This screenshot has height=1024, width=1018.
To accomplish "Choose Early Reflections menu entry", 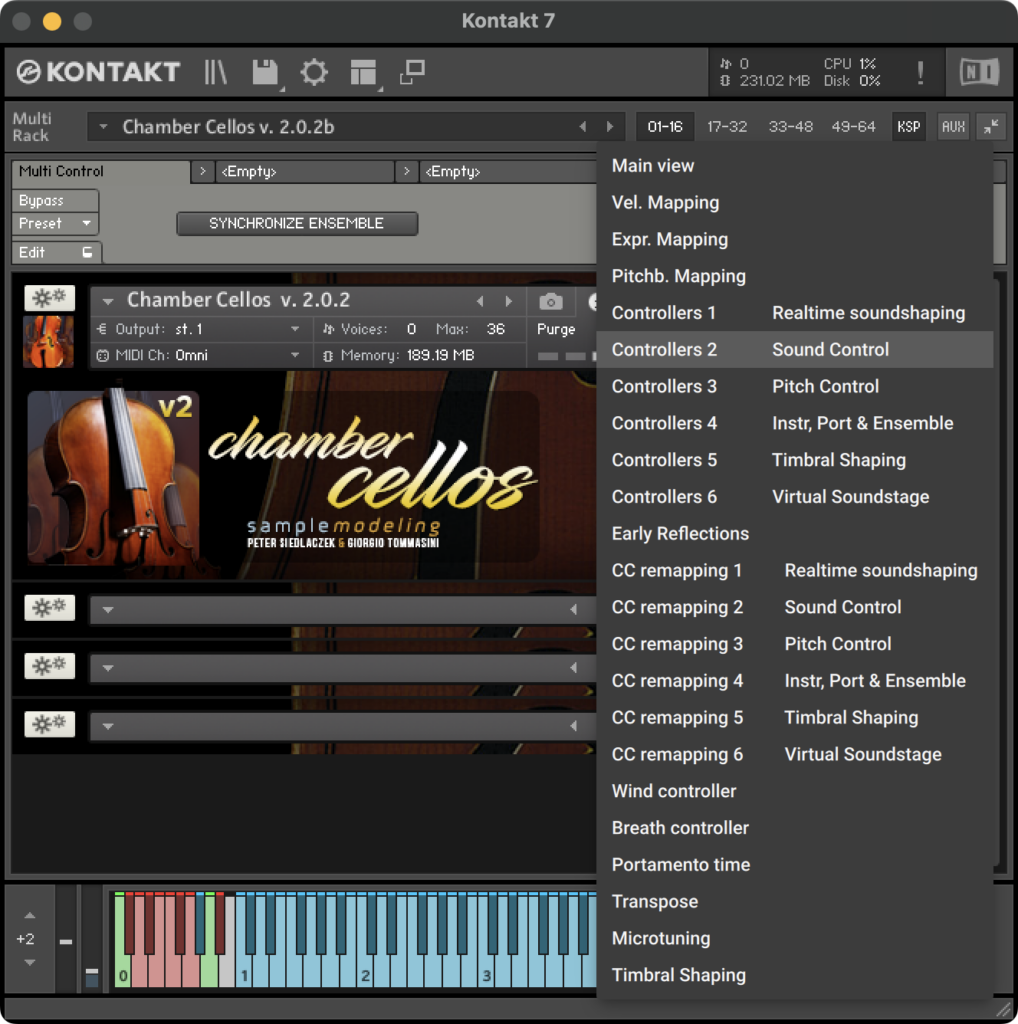I will click(x=795, y=534).
